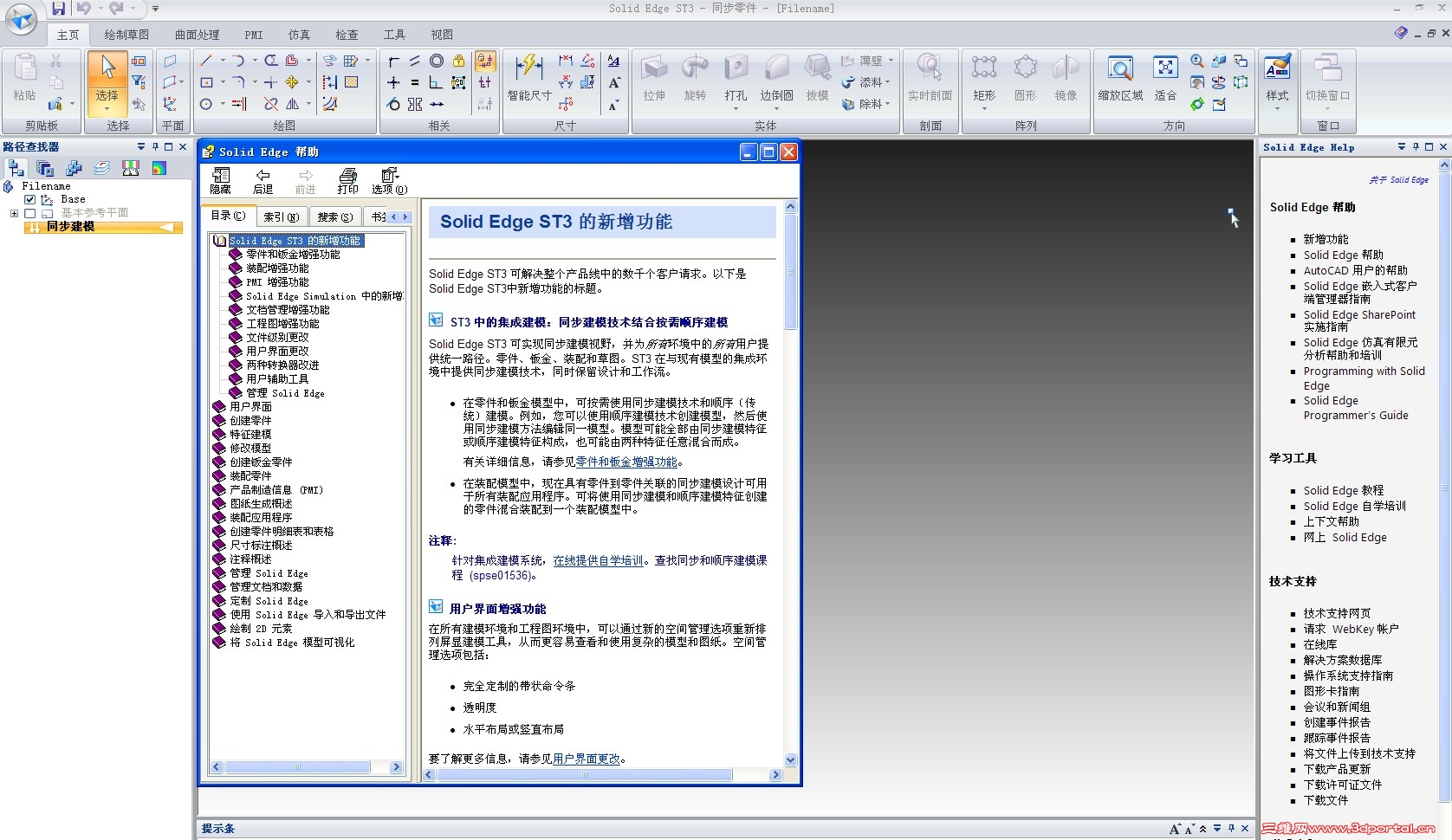
Task: Open the Layers tab icon in PathFinder
Action: click(x=102, y=168)
